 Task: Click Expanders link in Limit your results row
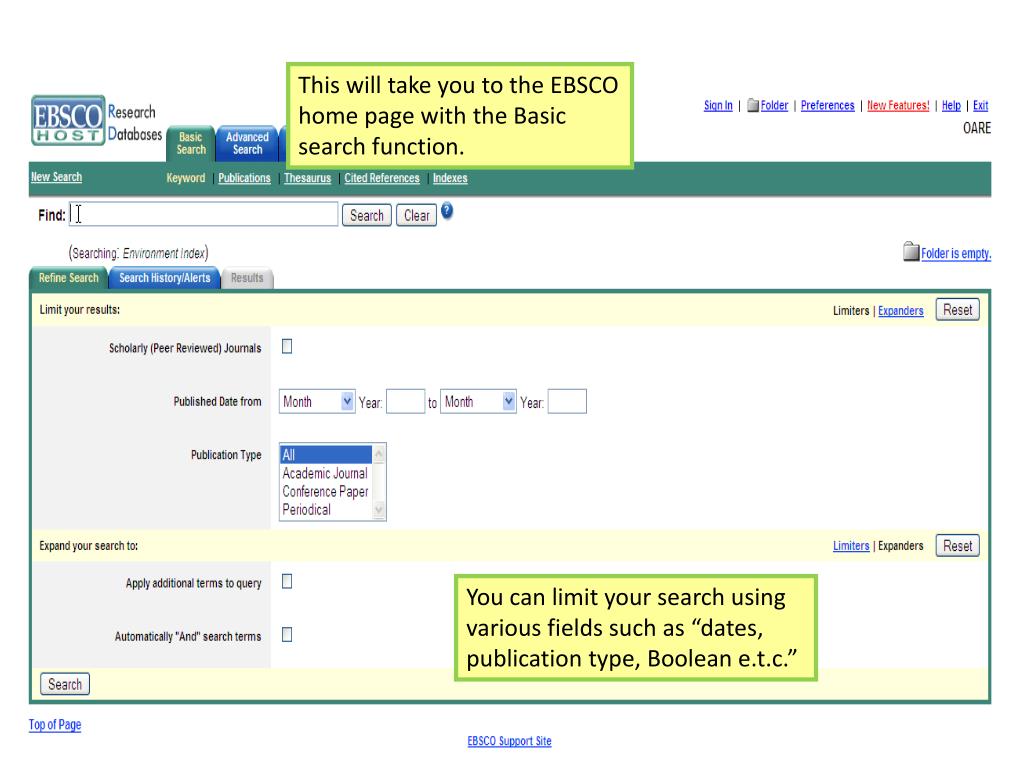pyautogui.click(x=901, y=311)
